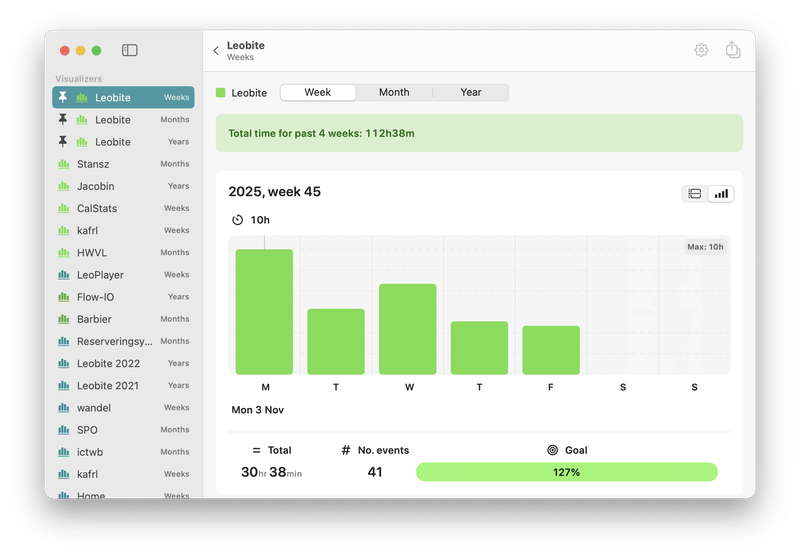Select Friday's bar in the chart
The image size is (800, 557).
click(551, 350)
